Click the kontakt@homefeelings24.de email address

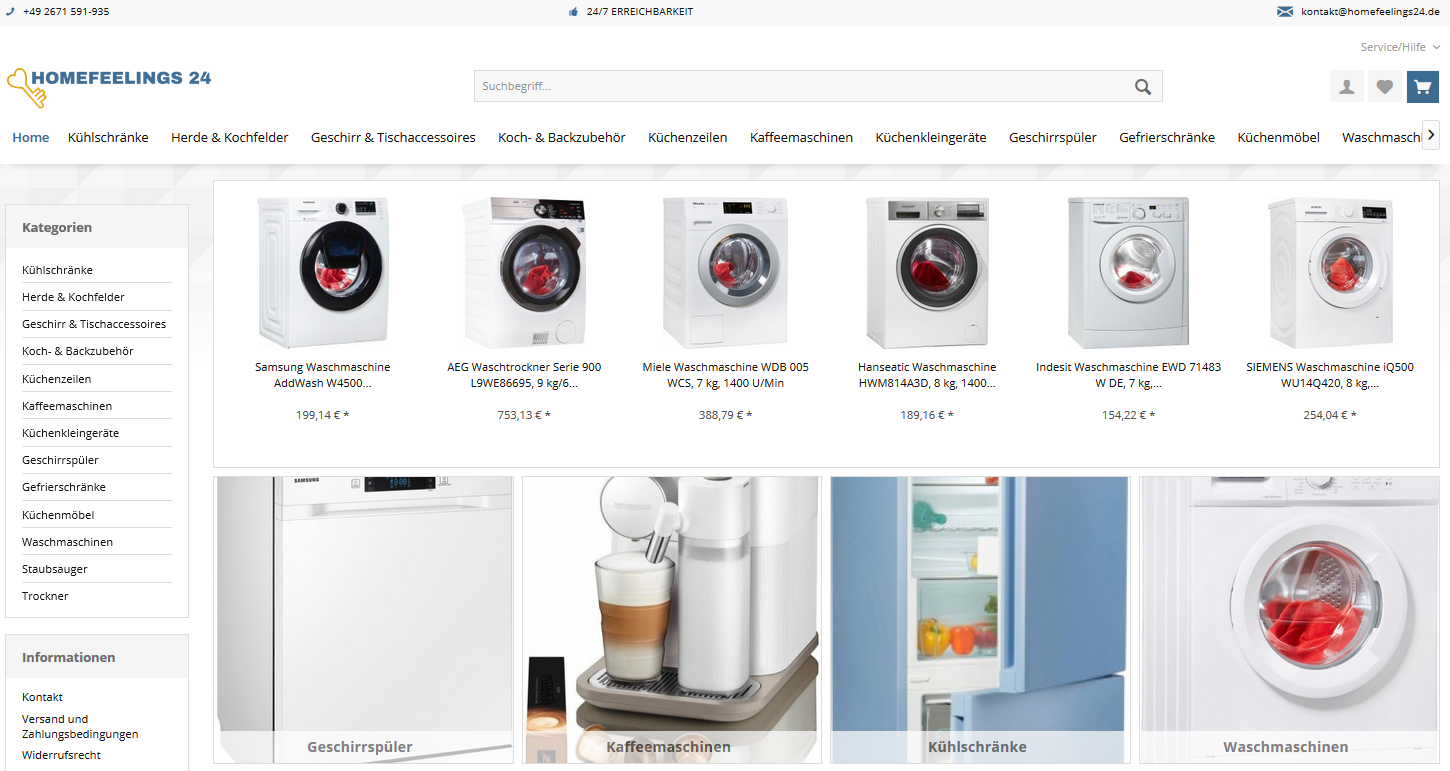[1370, 12]
